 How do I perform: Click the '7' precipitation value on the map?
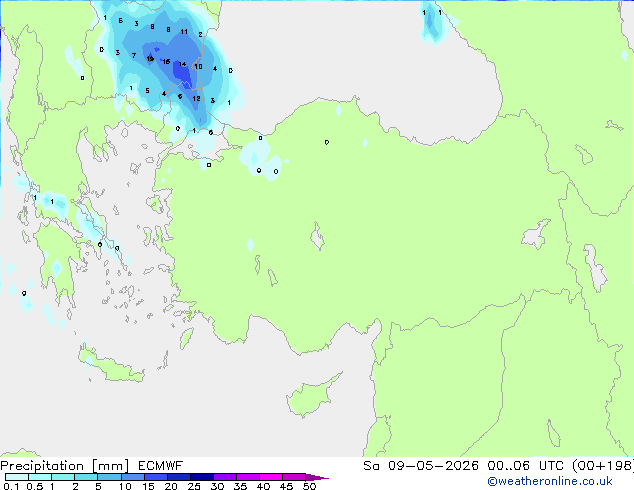pyautogui.click(x=134, y=55)
